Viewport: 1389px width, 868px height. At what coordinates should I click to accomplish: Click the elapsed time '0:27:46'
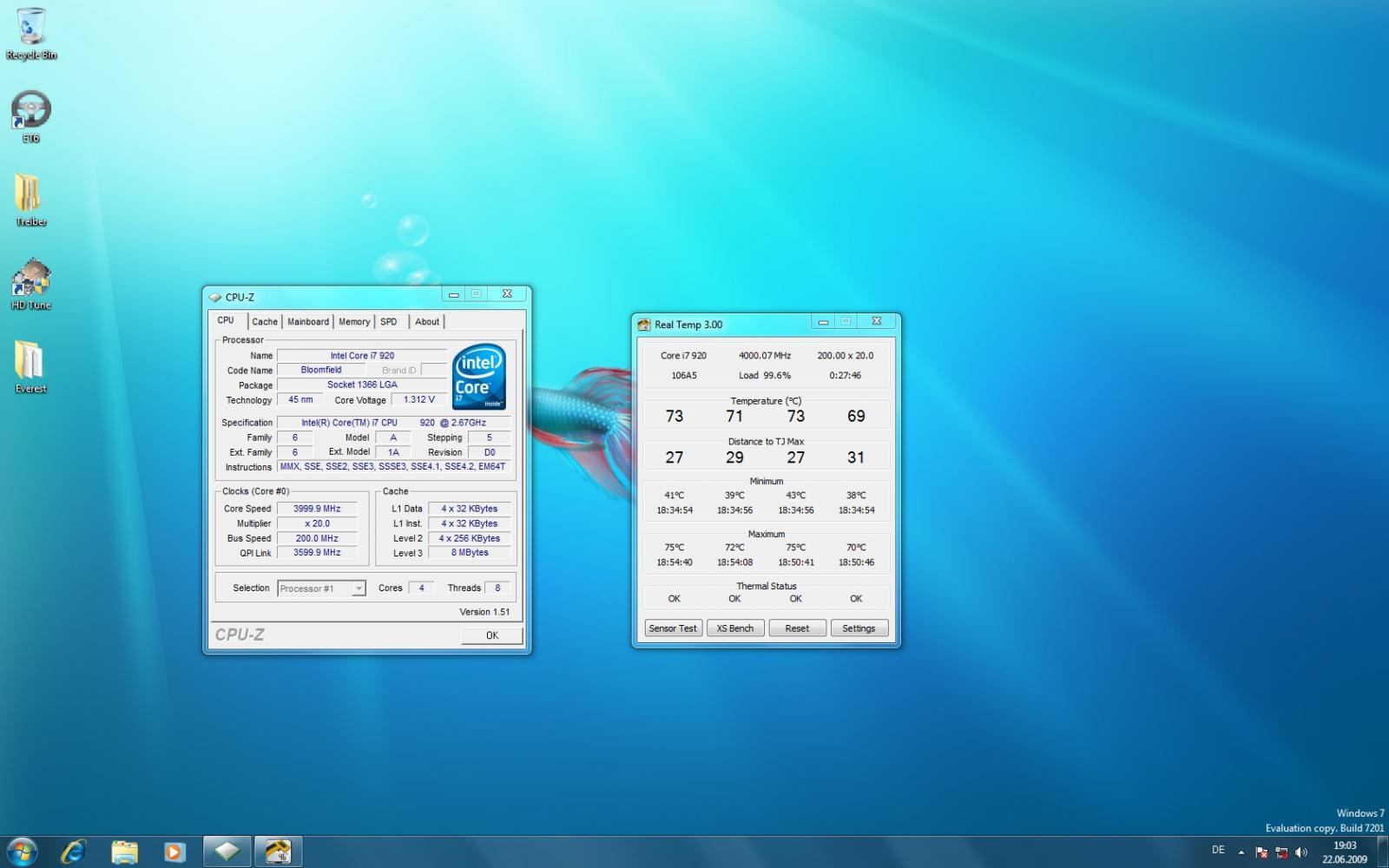pos(846,376)
